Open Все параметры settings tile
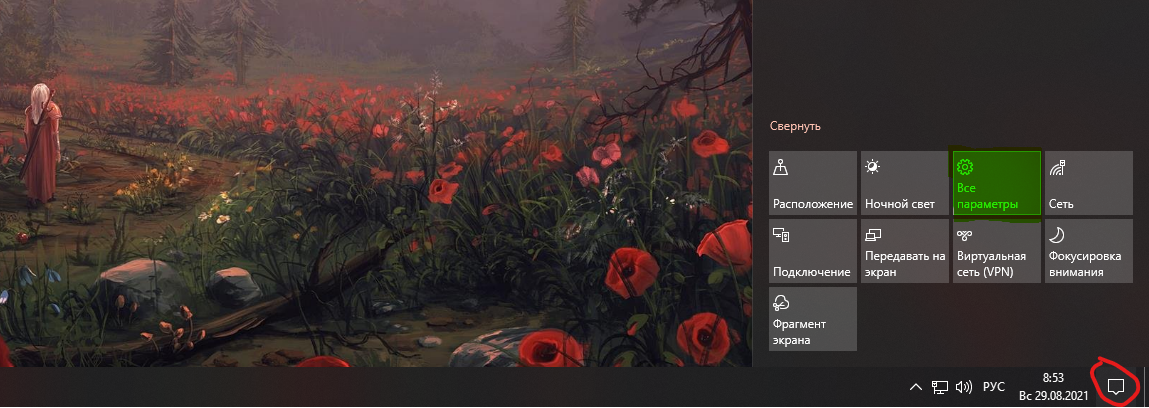This screenshot has height=408, width=1149. click(997, 183)
